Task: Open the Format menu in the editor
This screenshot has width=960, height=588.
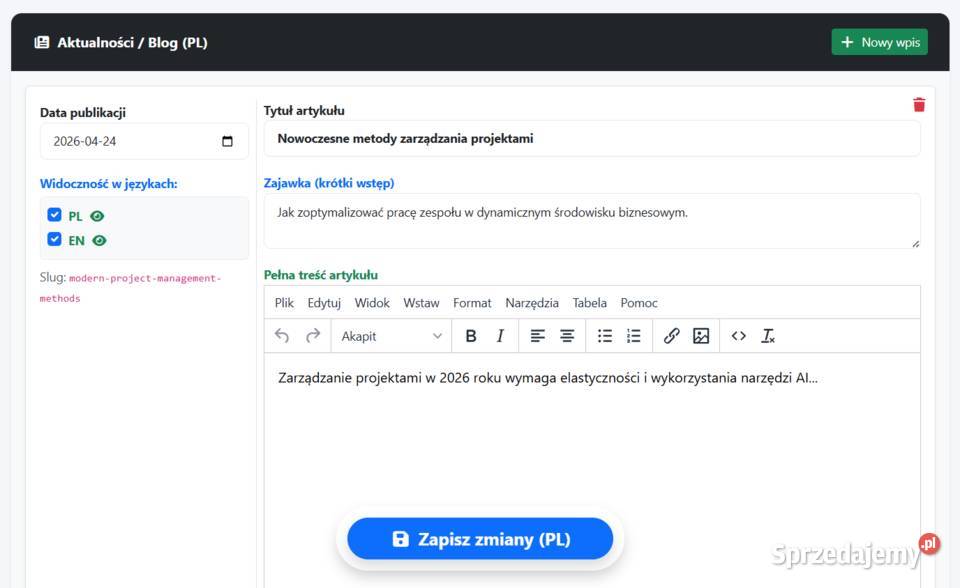Action: pos(472,302)
